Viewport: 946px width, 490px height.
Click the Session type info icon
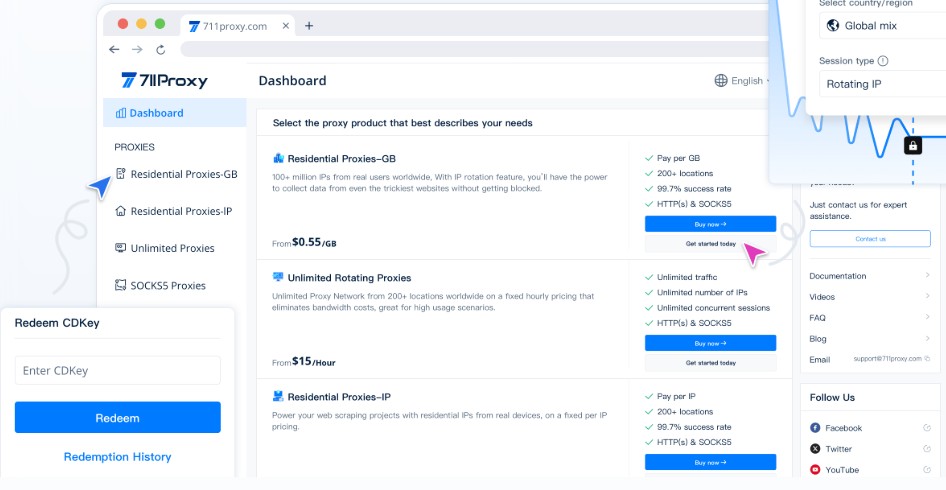[x=883, y=61]
